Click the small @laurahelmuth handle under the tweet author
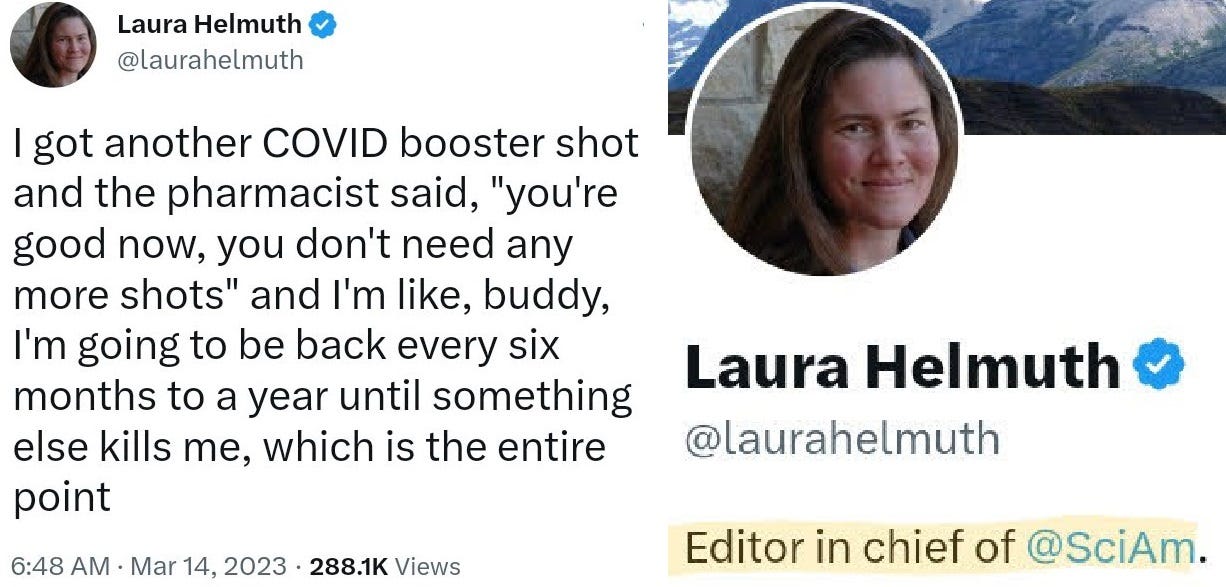Image resolution: width=1226 pixels, height=587 pixels. pos(211,60)
